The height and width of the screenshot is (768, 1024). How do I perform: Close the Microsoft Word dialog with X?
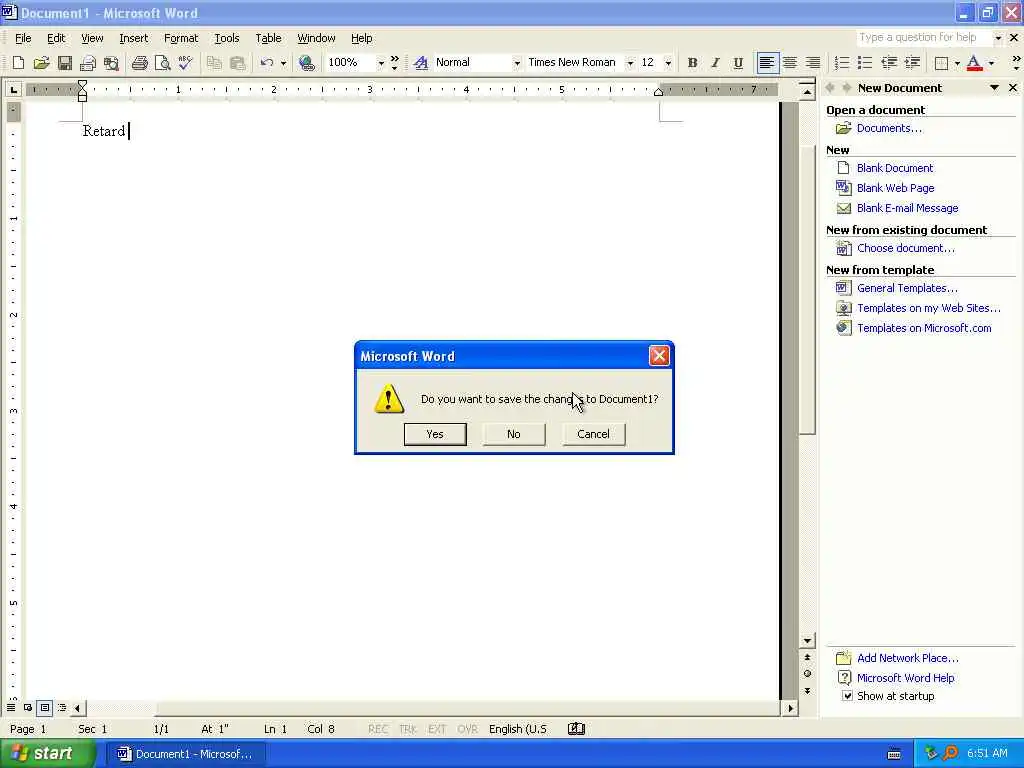pos(659,356)
